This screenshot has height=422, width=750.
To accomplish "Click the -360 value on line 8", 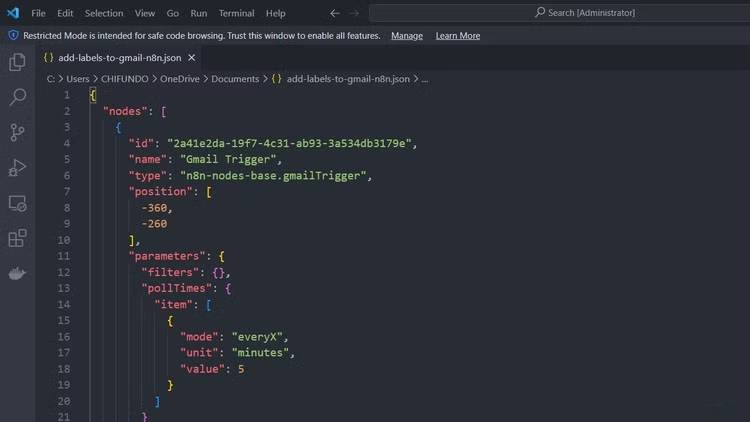I will (x=154, y=208).
